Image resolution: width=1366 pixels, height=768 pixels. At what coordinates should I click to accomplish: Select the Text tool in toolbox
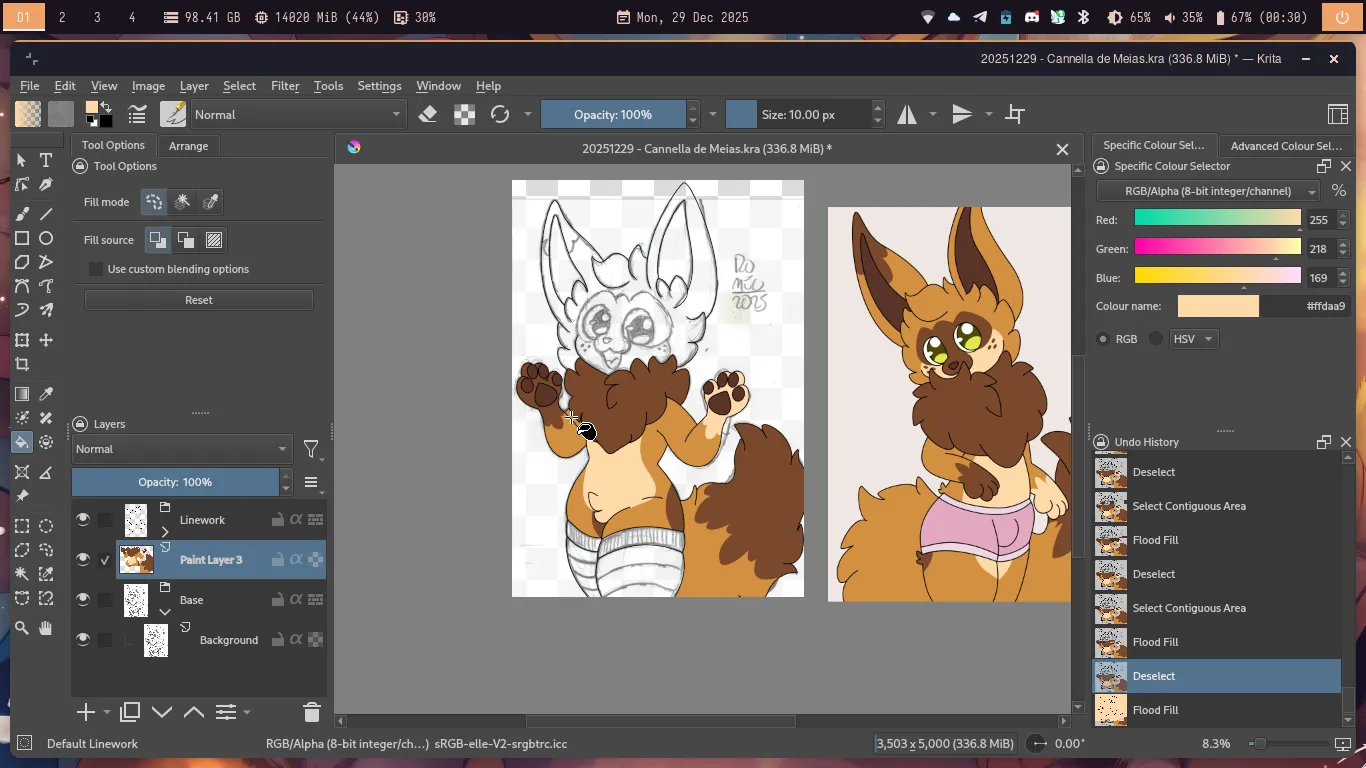point(46,160)
